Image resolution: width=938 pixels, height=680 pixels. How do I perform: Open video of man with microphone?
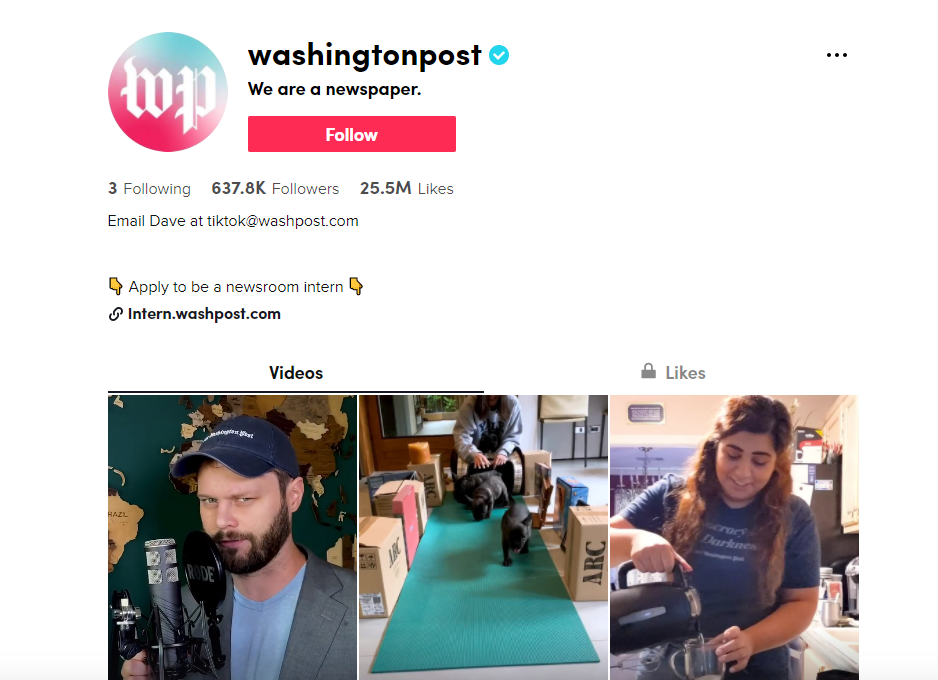point(232,537)
